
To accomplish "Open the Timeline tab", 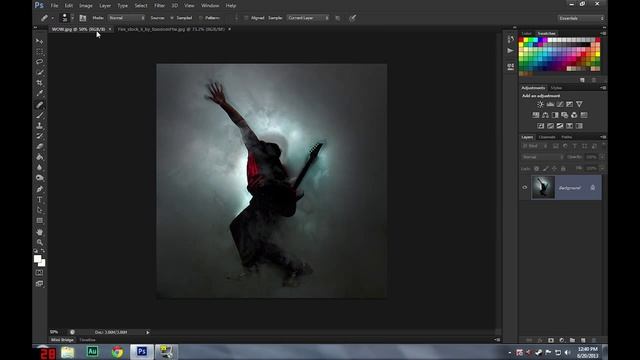I will pyautogui.click(x=87, y=340).
